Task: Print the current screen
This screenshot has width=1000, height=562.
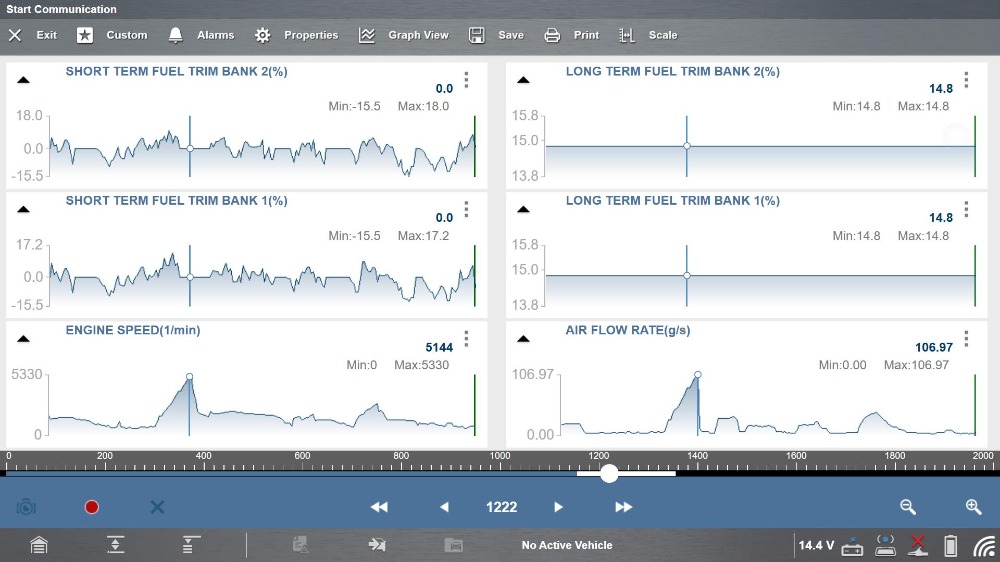Action: [572, 35]
